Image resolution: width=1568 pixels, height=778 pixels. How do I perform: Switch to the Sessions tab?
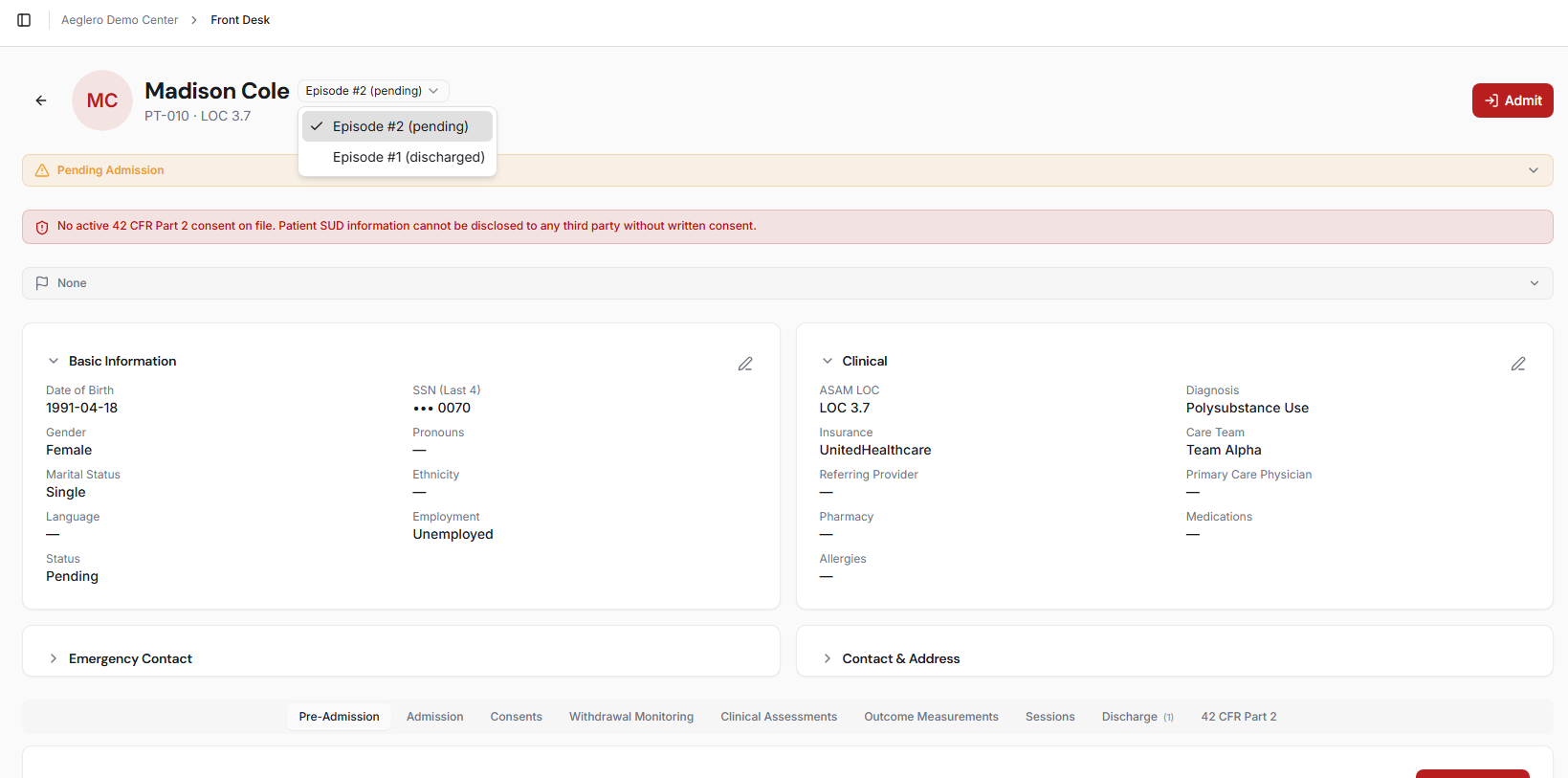[1049, 717]
